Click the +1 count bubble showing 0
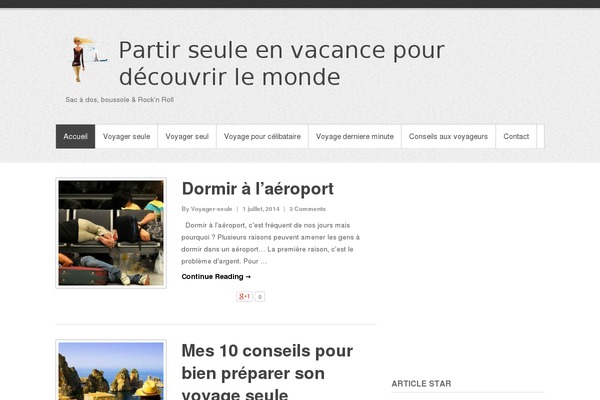This screenshot has height=400, width=600. click(x=260, y=297)
